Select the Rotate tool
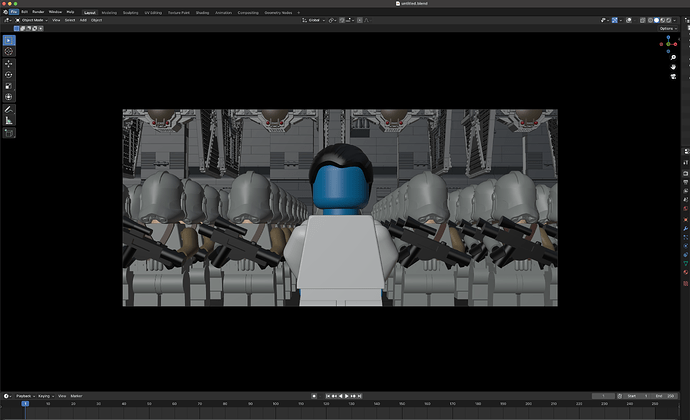Viewport: 690px width, 420px height. pyautogui.click(x=9, y=75)
